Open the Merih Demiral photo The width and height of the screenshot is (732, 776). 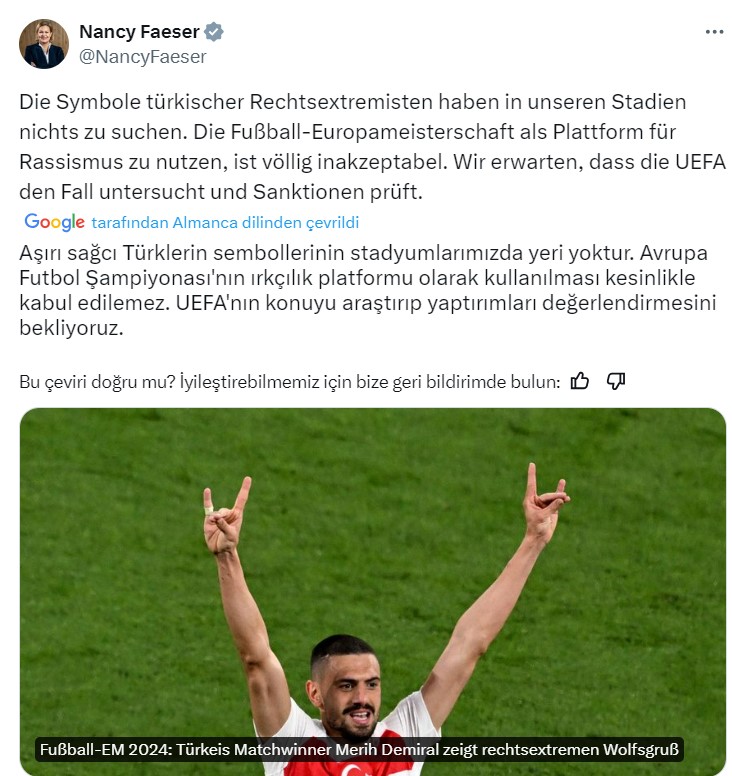click(x=373, y=591)
